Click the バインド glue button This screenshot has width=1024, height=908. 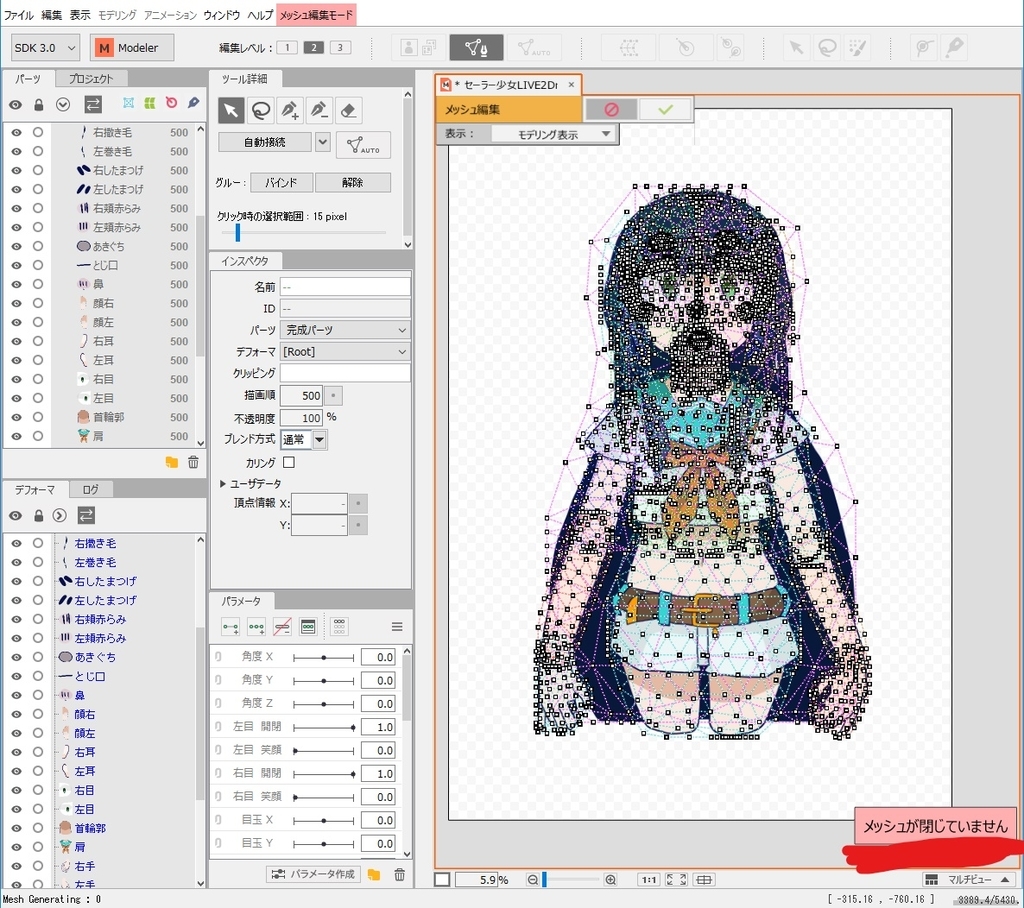pyautogui.click(x=281, y=182)
